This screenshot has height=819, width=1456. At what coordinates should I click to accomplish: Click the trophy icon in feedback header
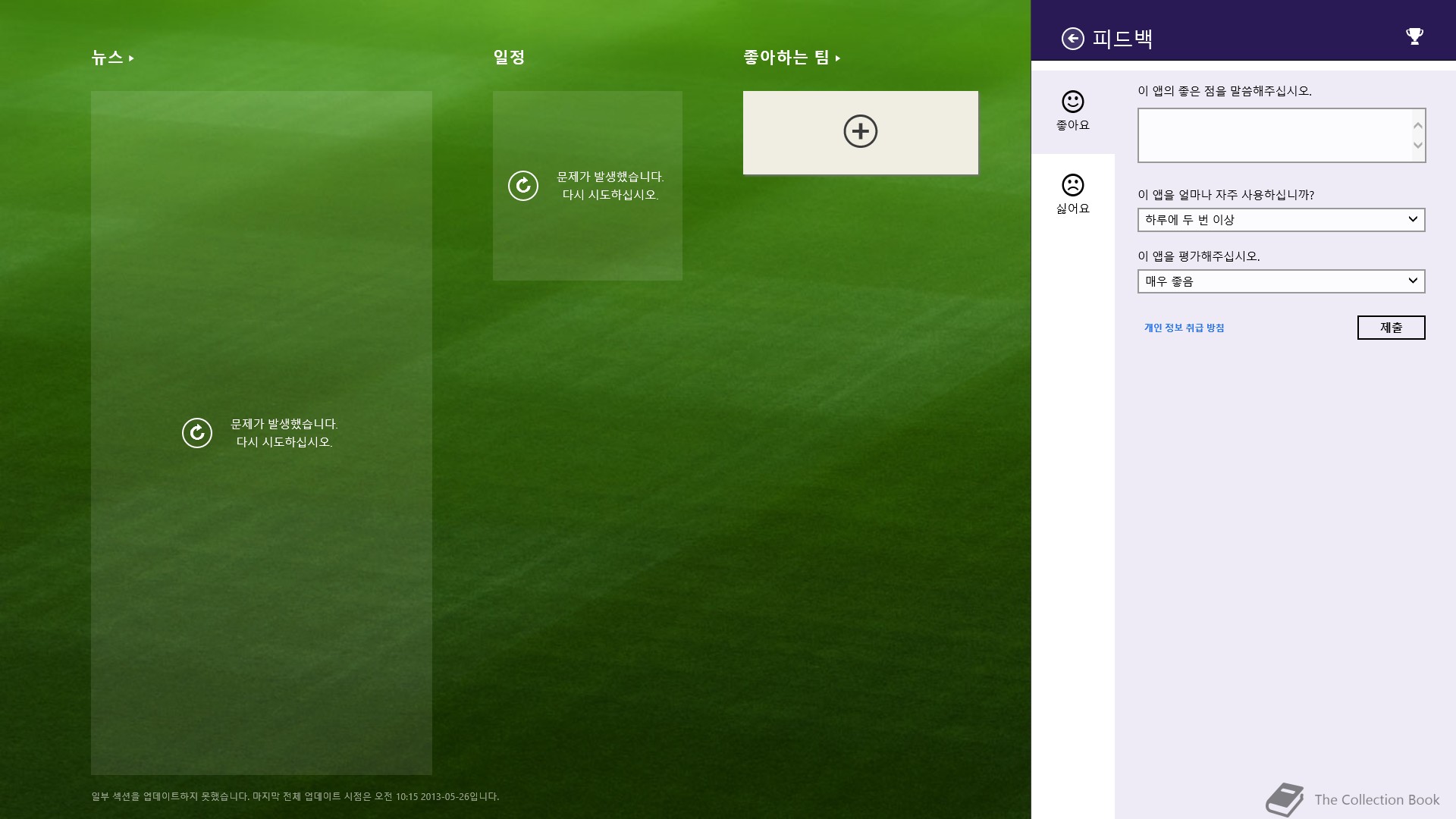[x=1414, y=36]
